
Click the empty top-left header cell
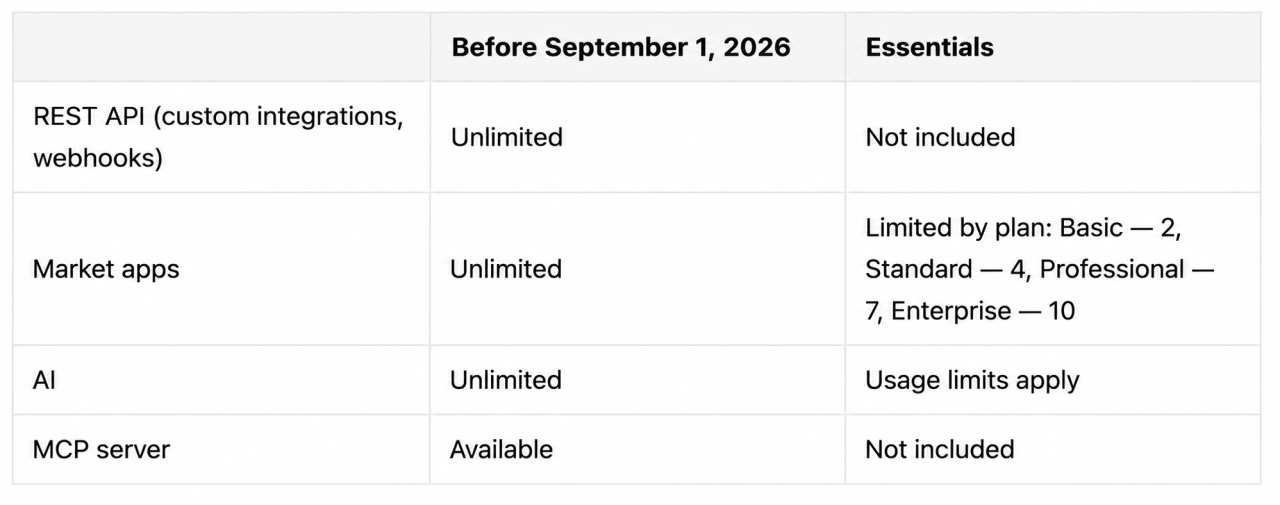coord(221,47)
